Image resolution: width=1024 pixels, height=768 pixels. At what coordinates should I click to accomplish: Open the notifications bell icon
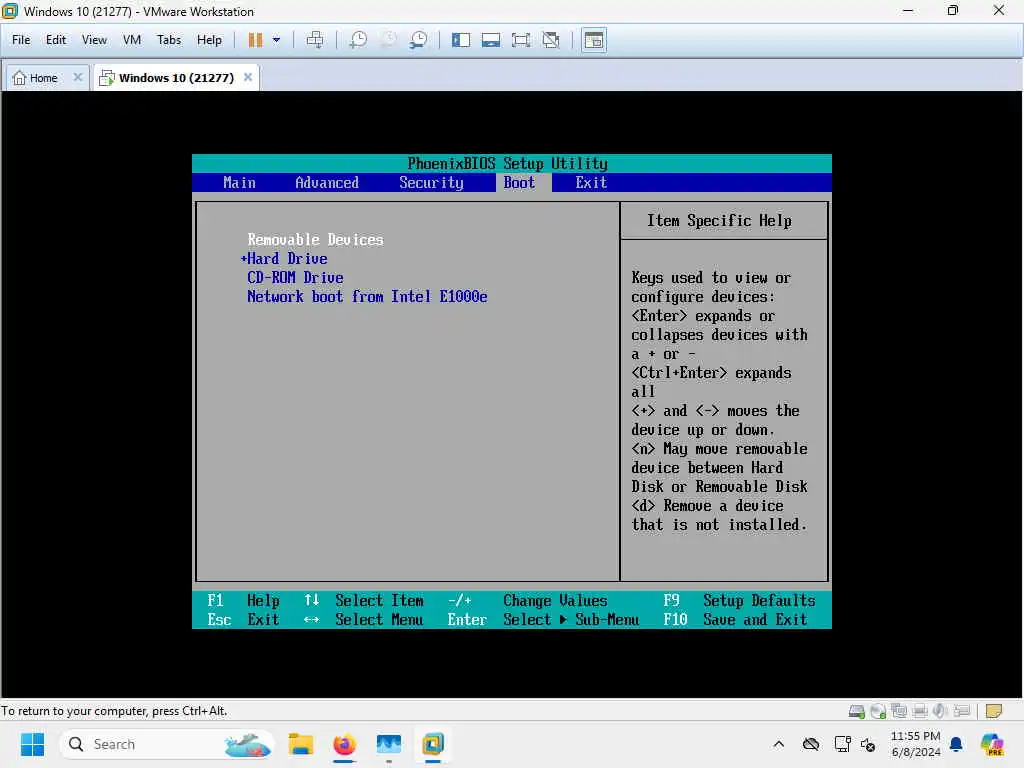pos(956,744)
